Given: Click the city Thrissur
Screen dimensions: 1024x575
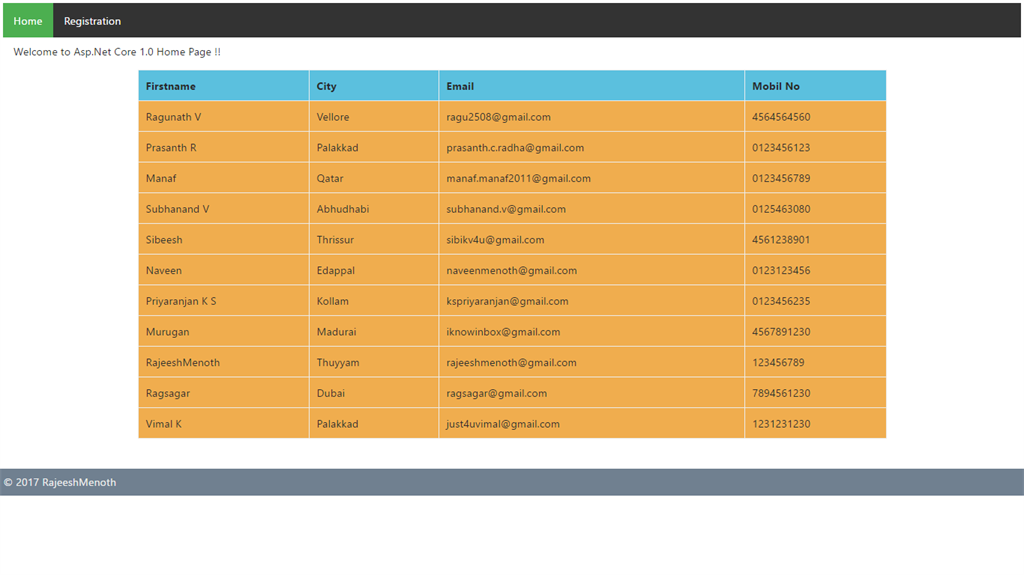Looking at the screenshot, I should click(x=336, y=240).
